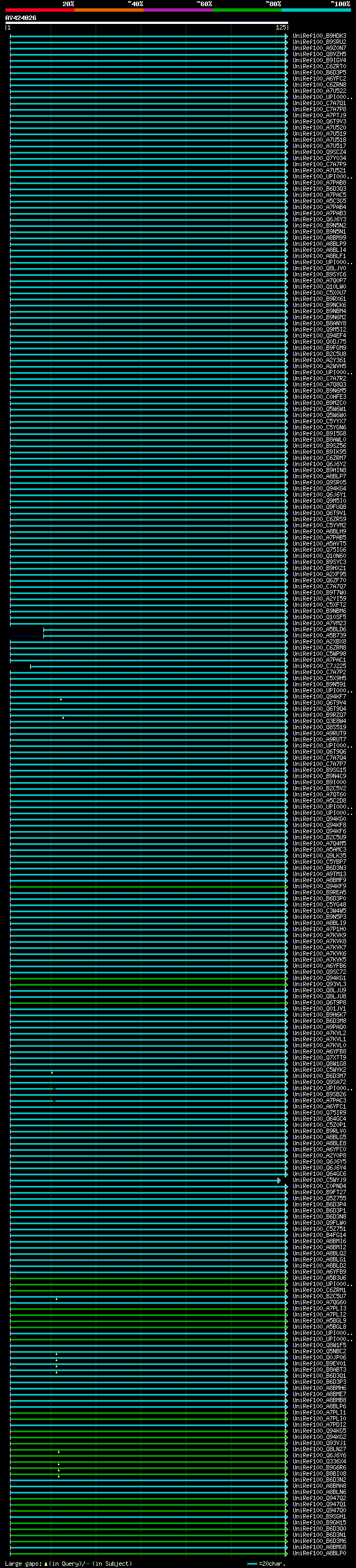356x1568 pixels.
Task: Open hit UniRef100_B9SRU2
Action: [x=319, y=42]
